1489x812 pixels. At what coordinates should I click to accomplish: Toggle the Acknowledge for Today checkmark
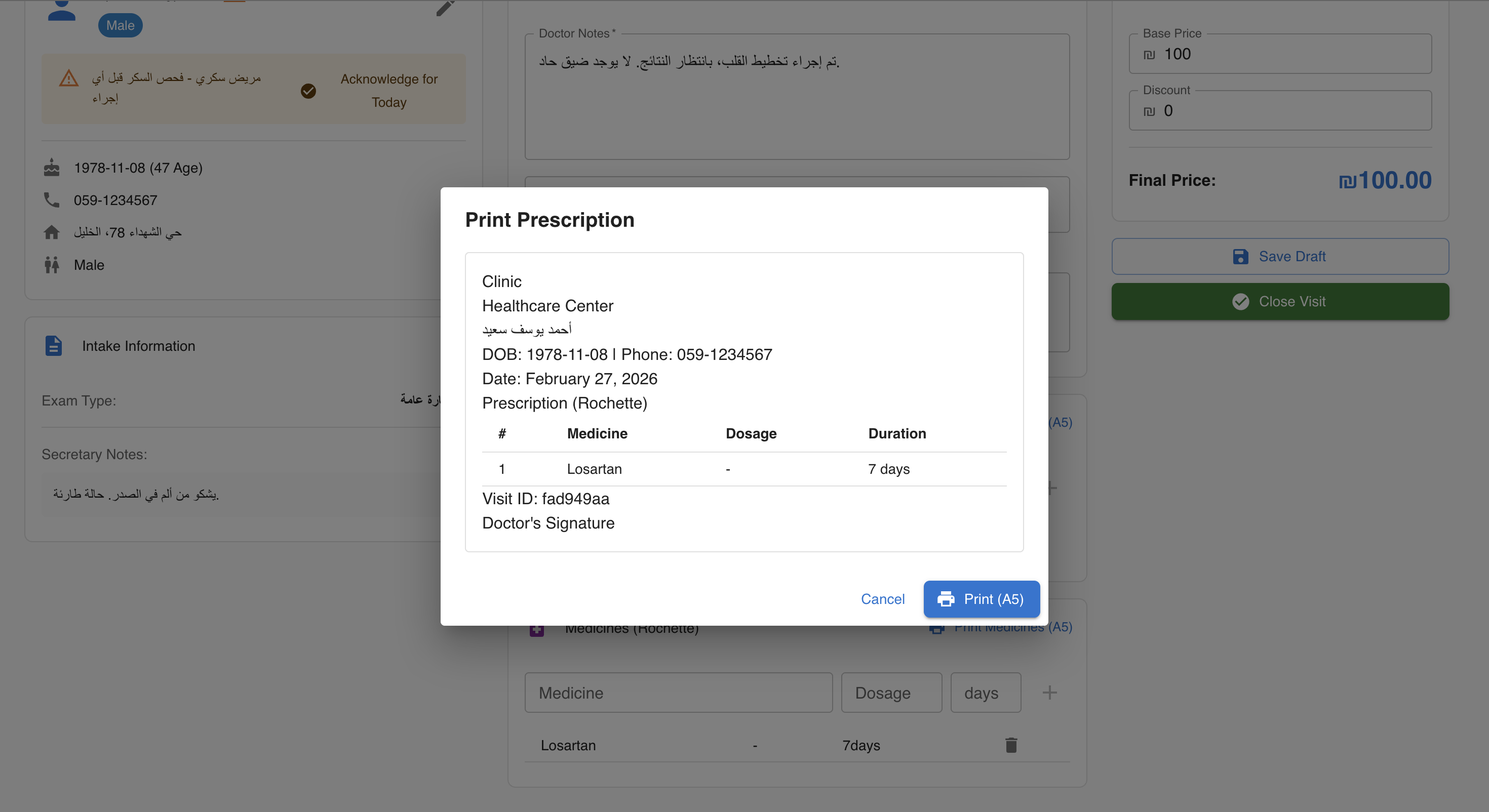coord(308,91)
